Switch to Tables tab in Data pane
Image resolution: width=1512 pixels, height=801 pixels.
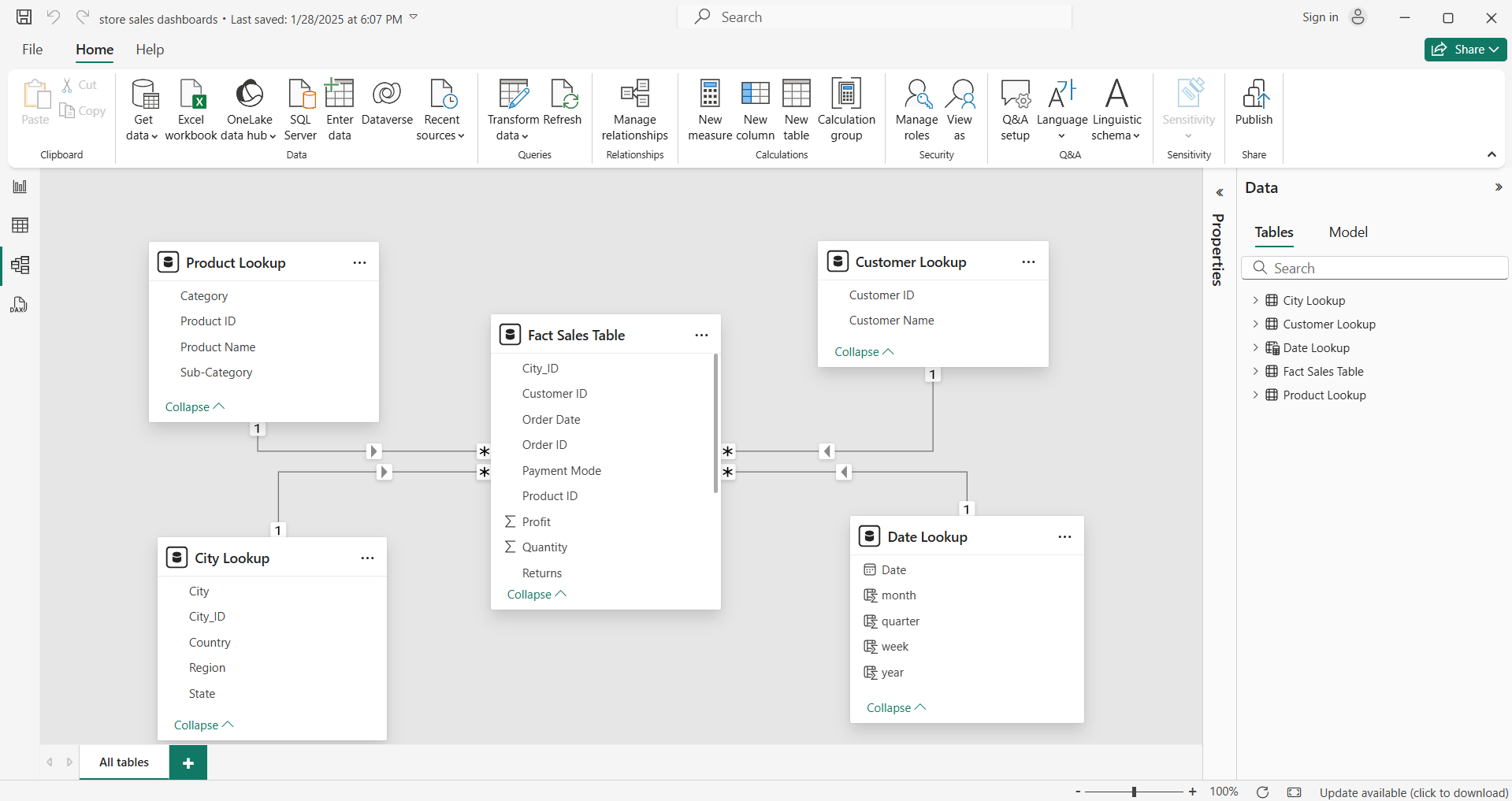(x=1274, y=232)
